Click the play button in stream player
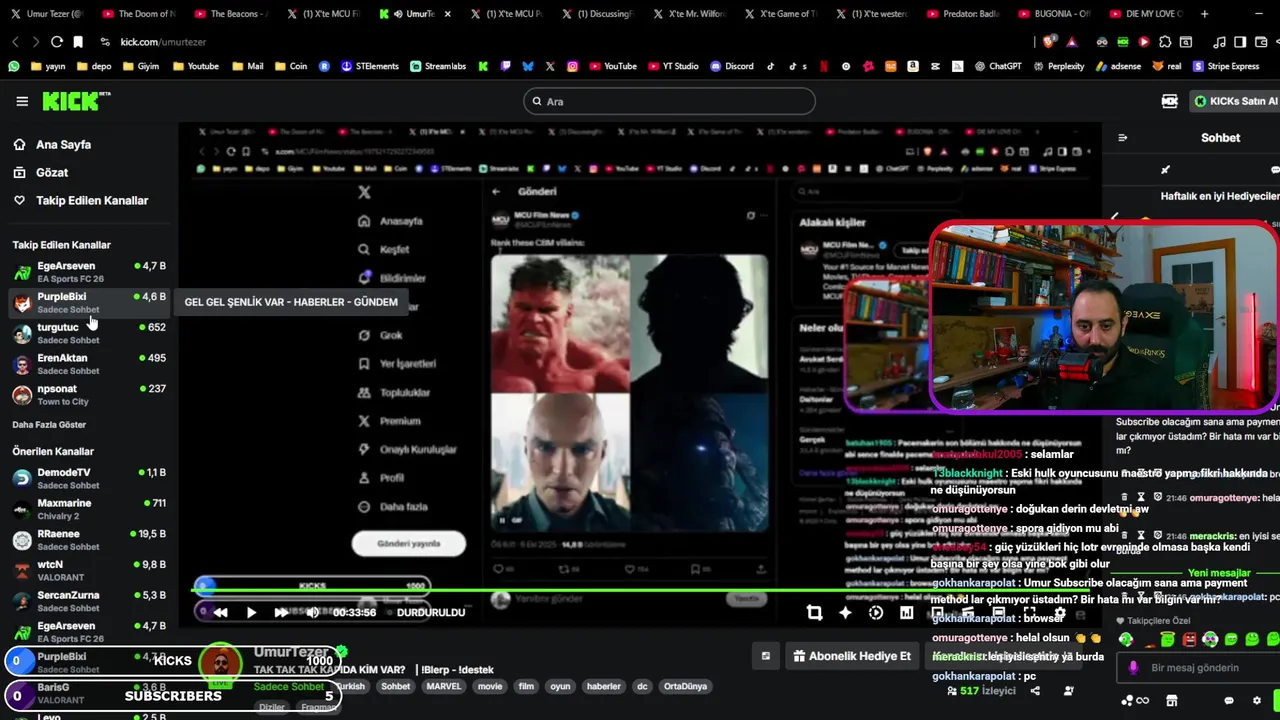 click(x=251, y=612)
